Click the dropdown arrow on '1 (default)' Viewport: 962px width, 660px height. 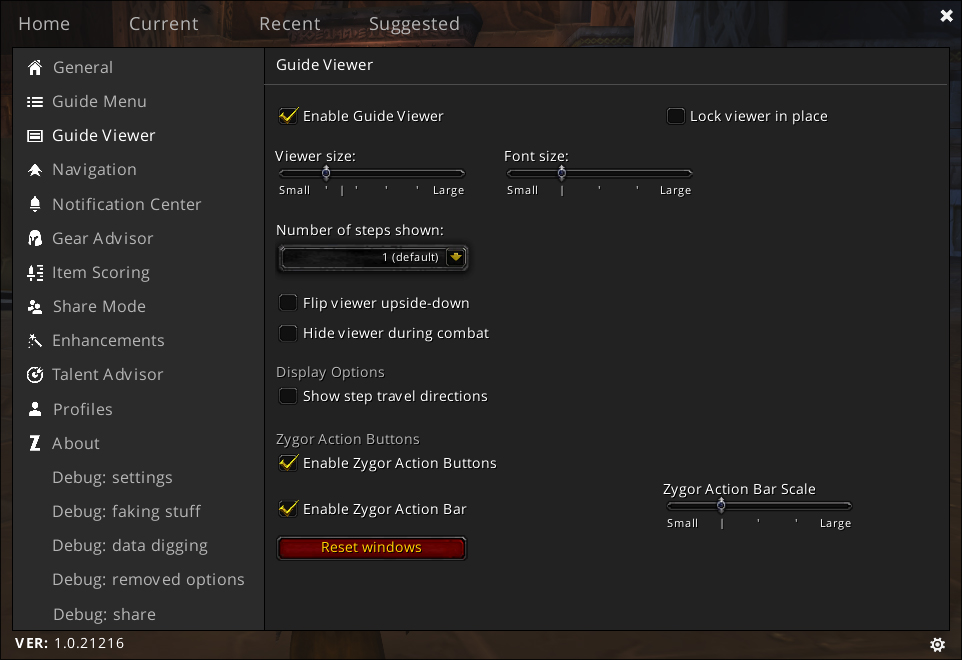(457, 257)
